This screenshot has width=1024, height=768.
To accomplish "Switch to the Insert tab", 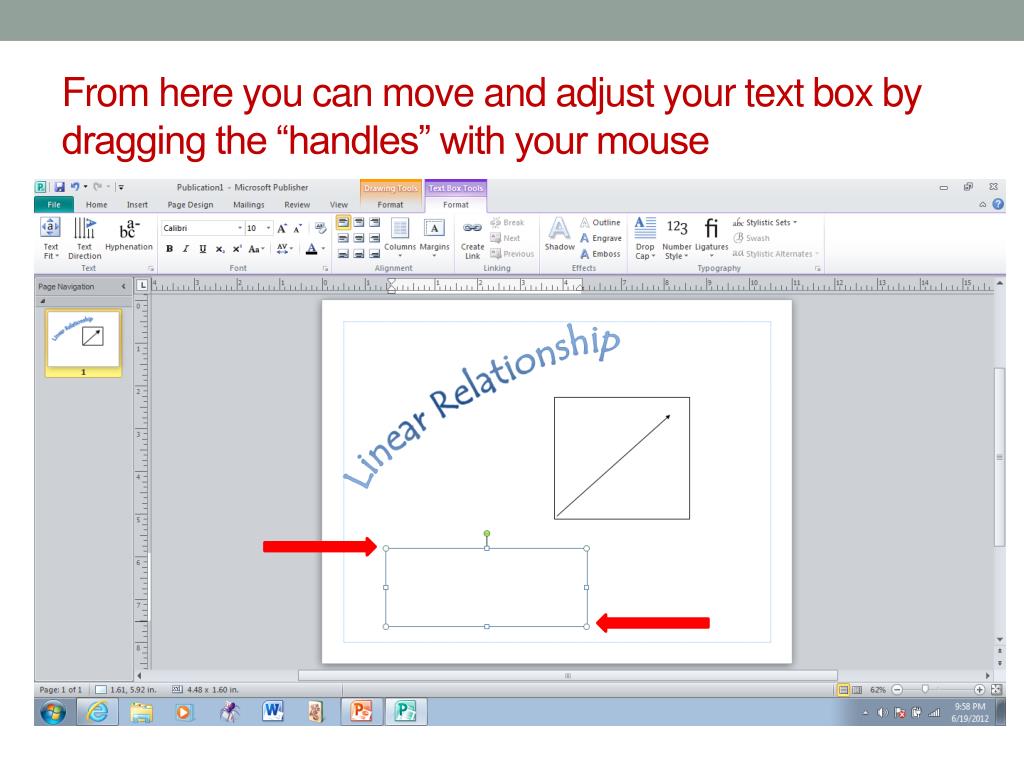I will tap(137, 204).
